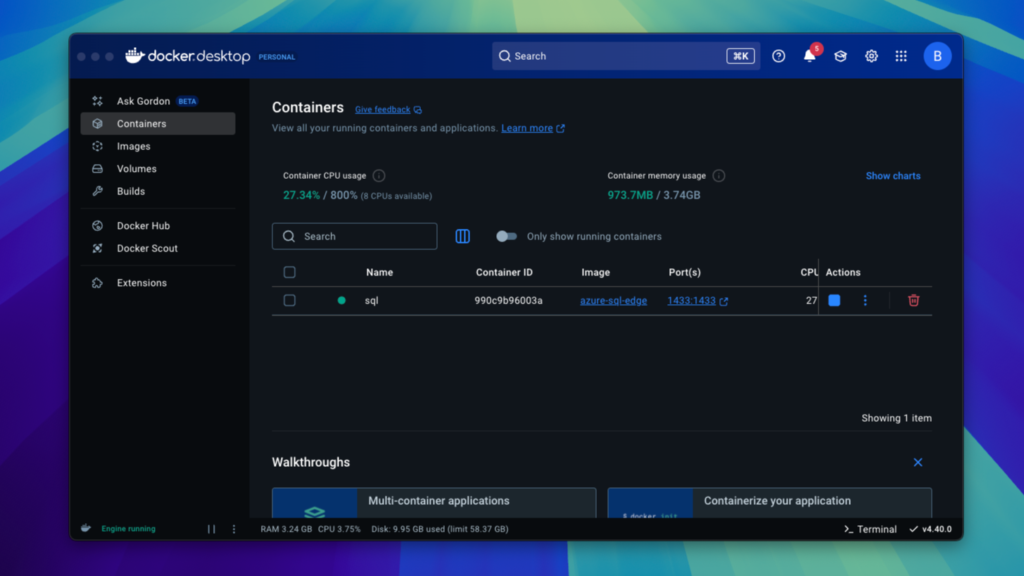1024x576 pixels.
Task: Open the sql container name
Action: (372, 300)
